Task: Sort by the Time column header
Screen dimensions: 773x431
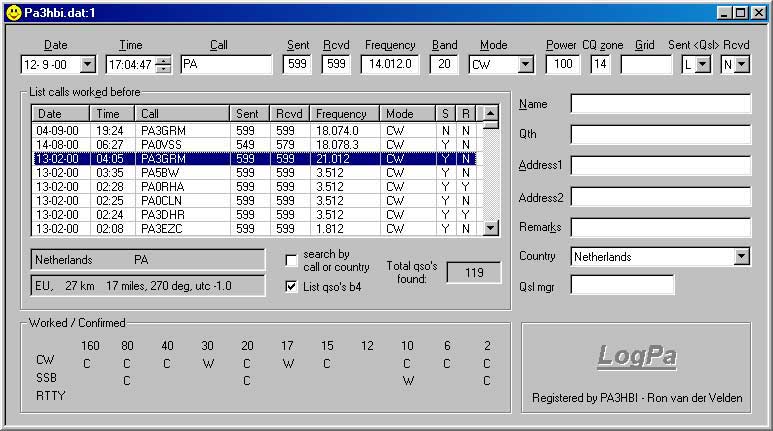Action: click(112, 113)
